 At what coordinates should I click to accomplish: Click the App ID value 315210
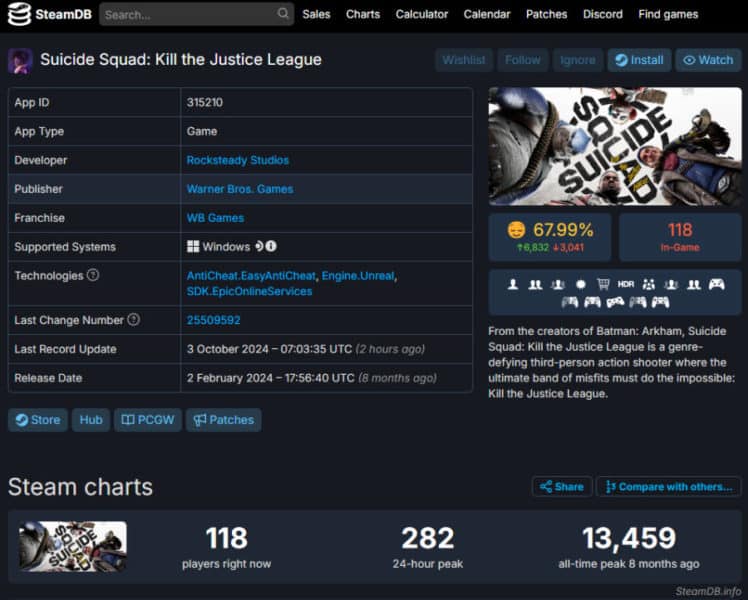[205, 103]
